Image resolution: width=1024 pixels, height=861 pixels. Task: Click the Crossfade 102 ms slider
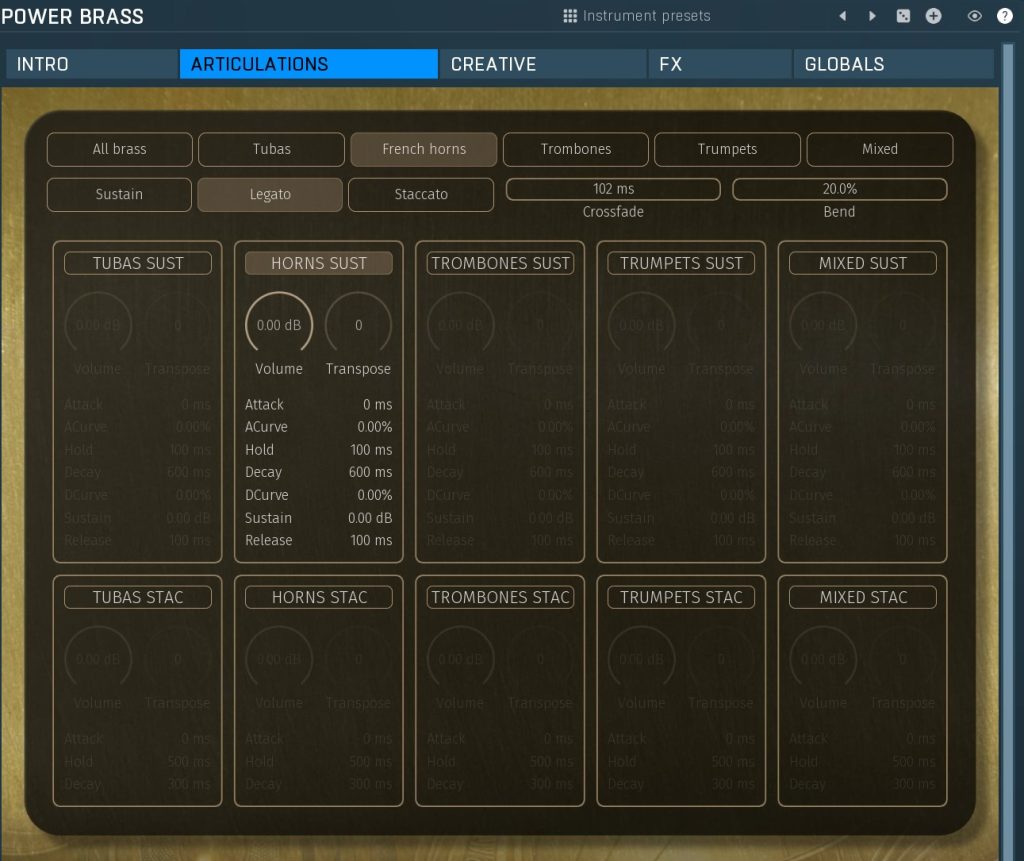[x=613, y=189]
